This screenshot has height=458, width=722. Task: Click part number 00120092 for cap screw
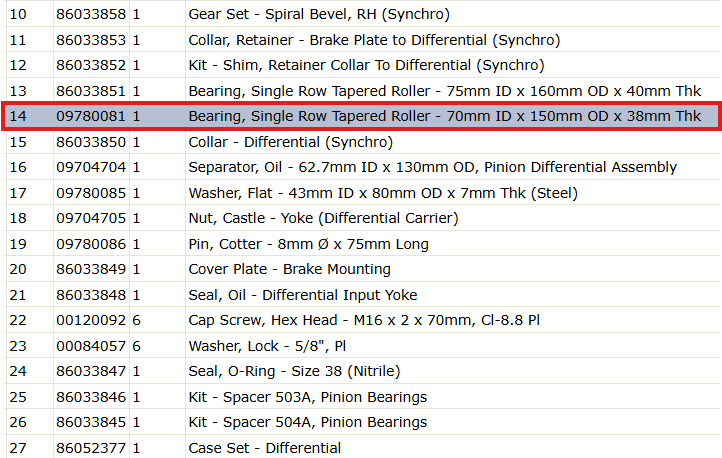pyautogui.click(x=91, y=320)
